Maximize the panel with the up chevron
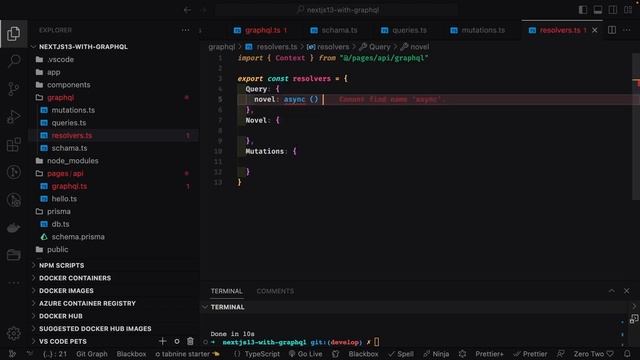This screenshot has width=640, height=360. pyautogui.click(x=611, y=291)
